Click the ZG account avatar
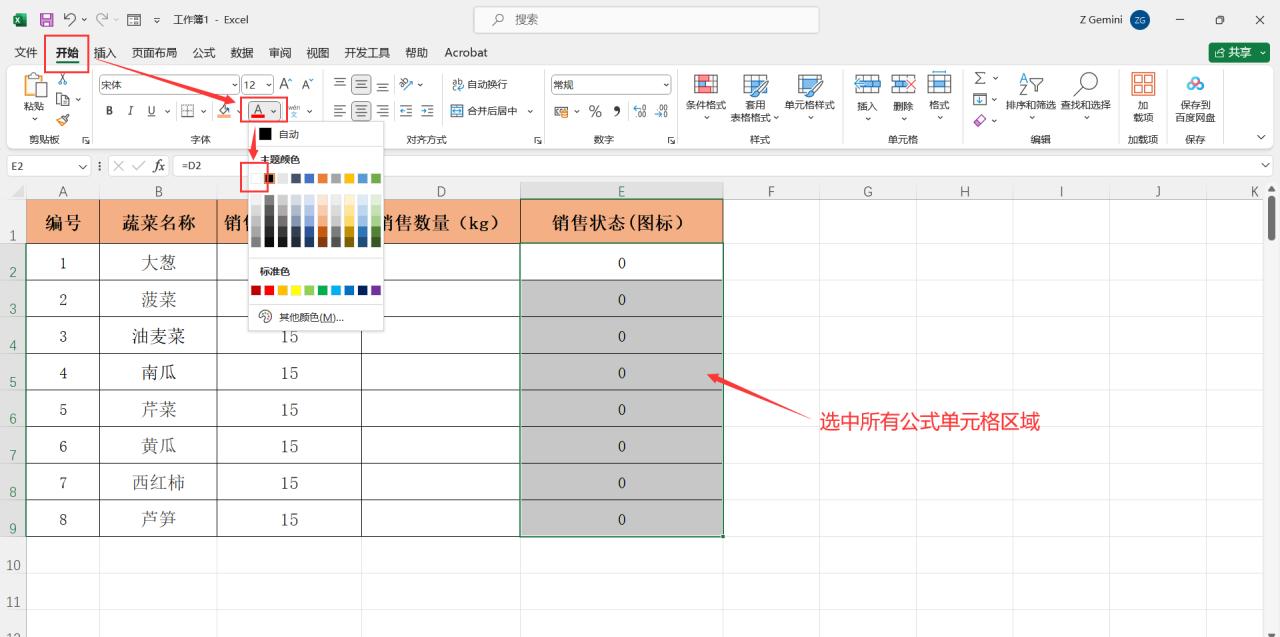The image size is (1280, 637). [1140, 19]
